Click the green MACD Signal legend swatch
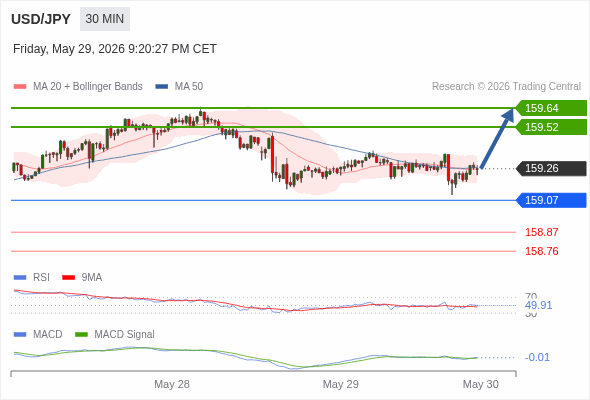This screenshot has height=400, width=590. coord(81,335)
